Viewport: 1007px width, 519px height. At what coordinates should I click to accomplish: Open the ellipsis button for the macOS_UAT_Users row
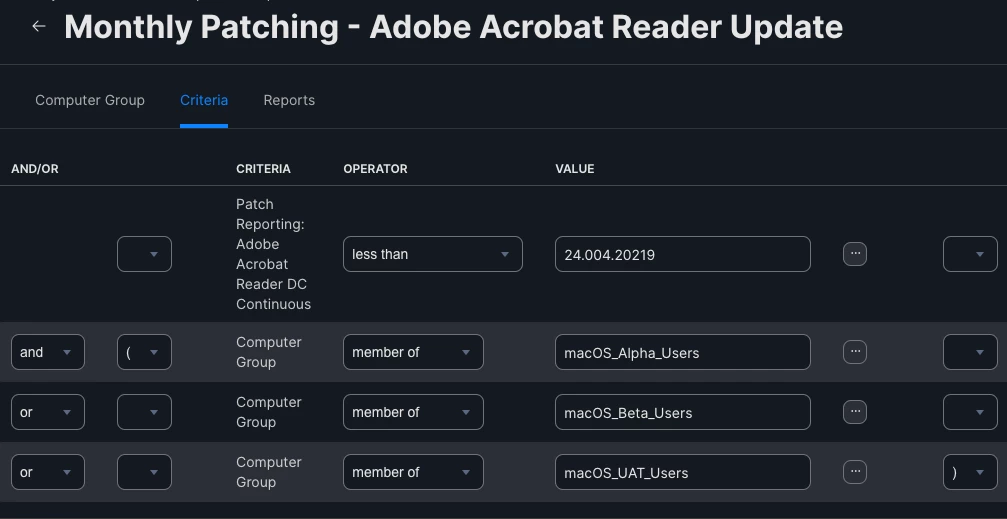(x=855, y=472)
